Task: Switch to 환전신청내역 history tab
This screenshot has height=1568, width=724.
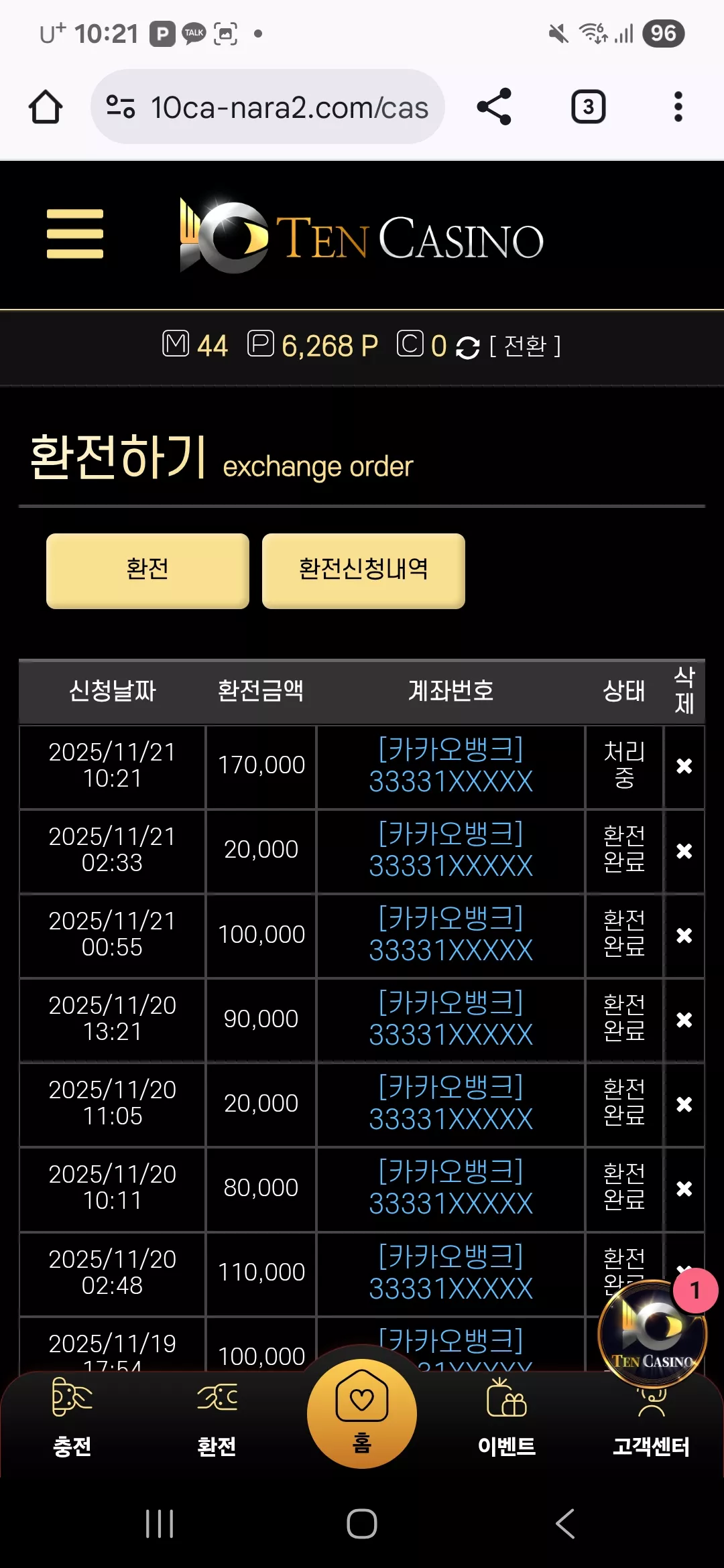Action: 363,571
